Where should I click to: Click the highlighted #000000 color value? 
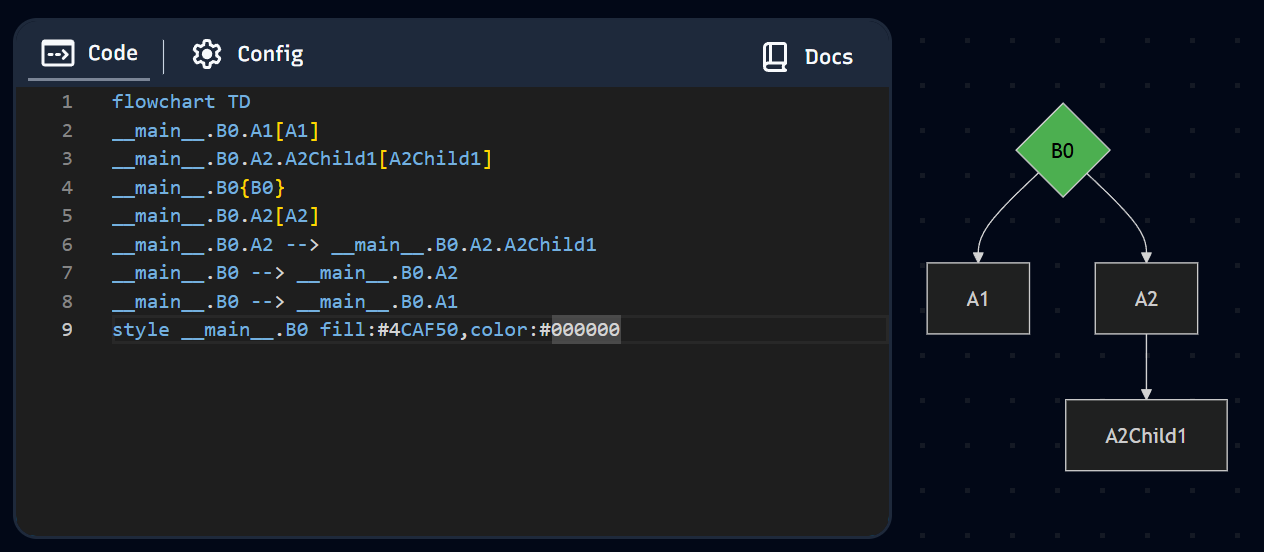[x=586, y=330]
